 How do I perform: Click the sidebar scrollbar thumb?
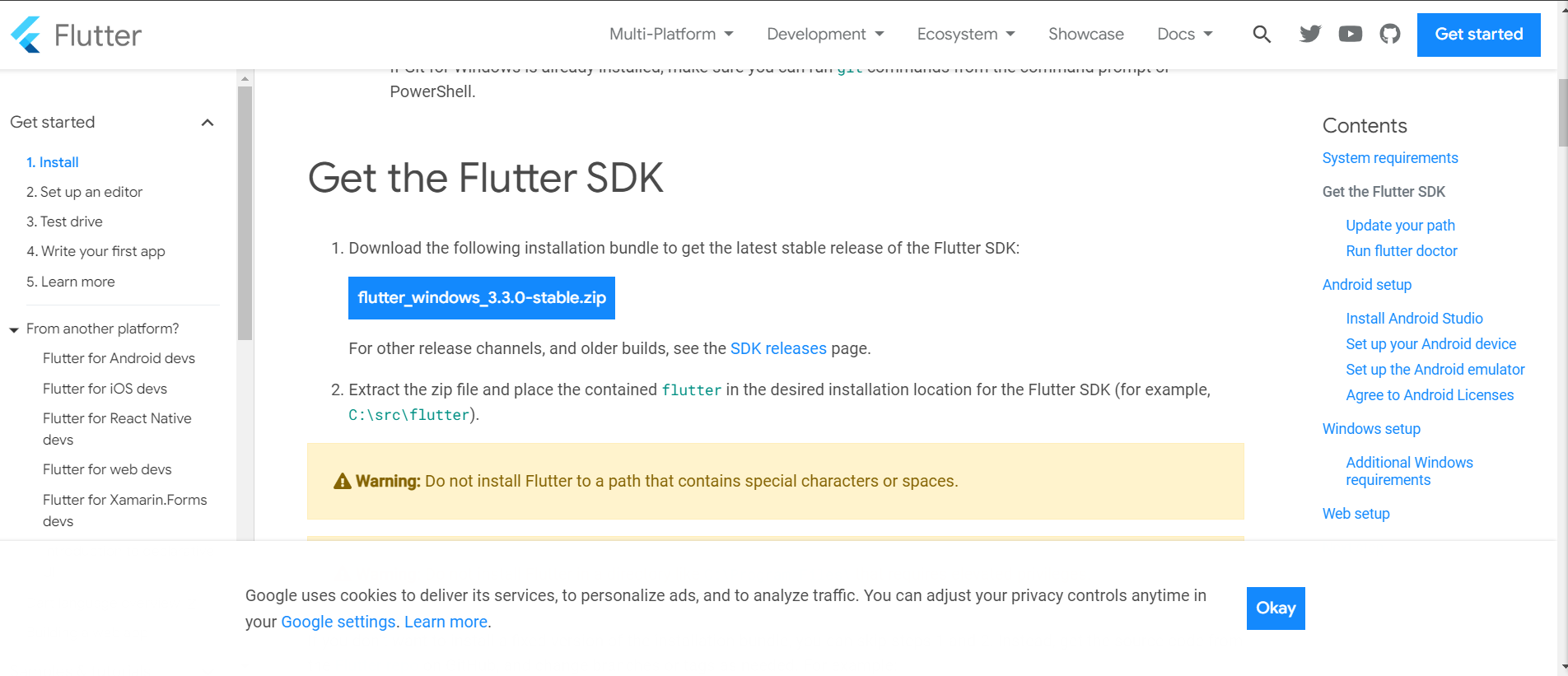(x=245, y=212)
